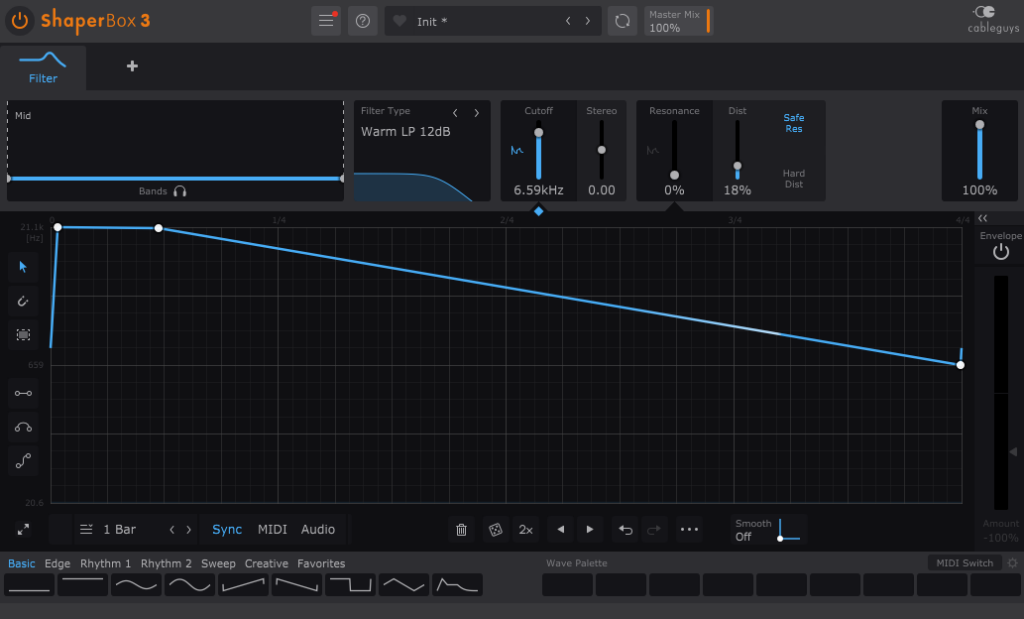Open the hamburger main menu
This screenshot has height=619, width=1024.
point(326,21)
